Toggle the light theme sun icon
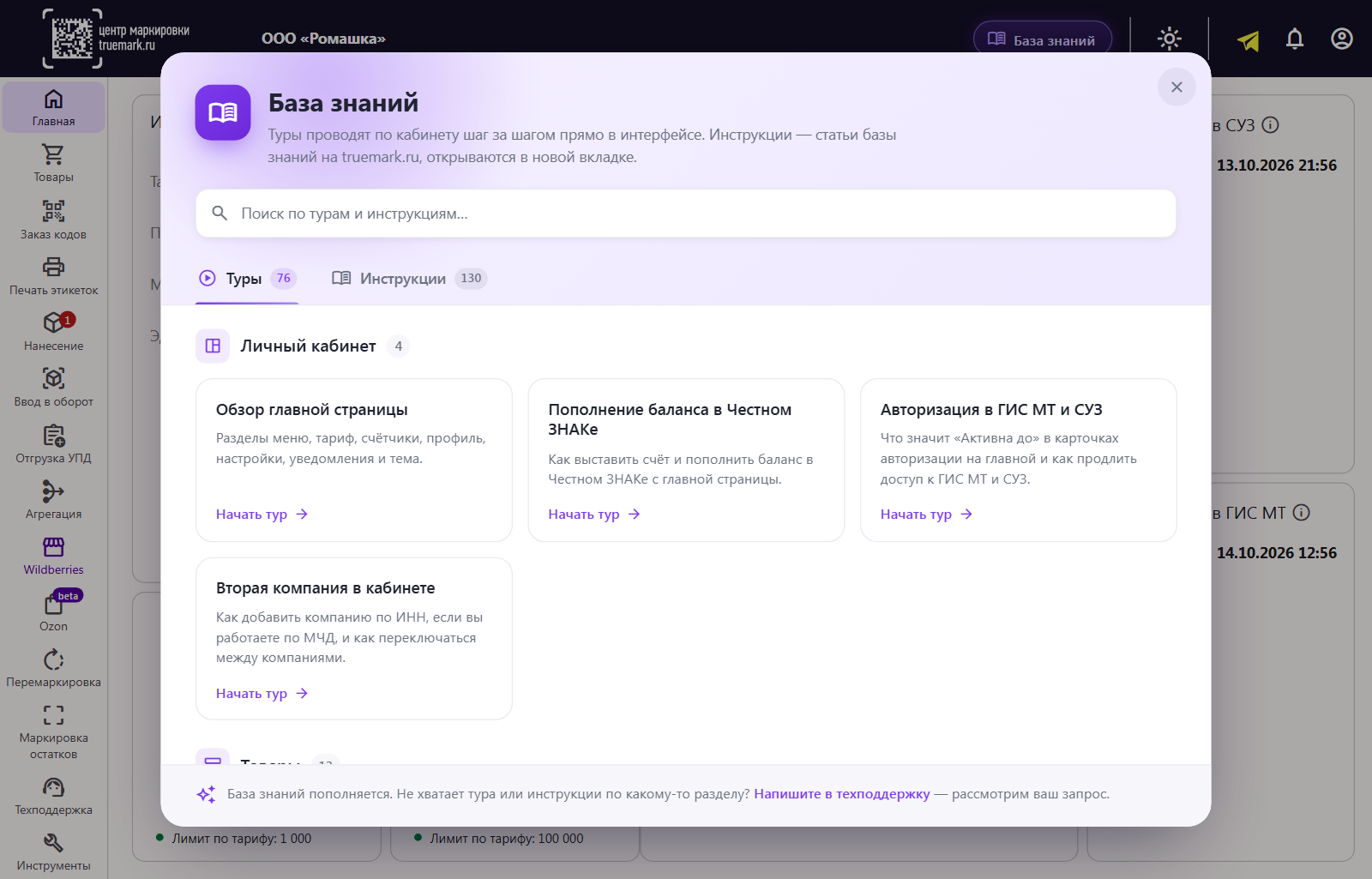 pyautogui.click(x=1170, y=39)
